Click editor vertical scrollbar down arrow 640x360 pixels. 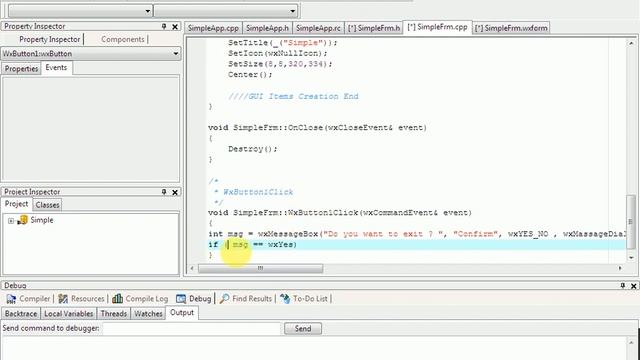click(631, 258)
